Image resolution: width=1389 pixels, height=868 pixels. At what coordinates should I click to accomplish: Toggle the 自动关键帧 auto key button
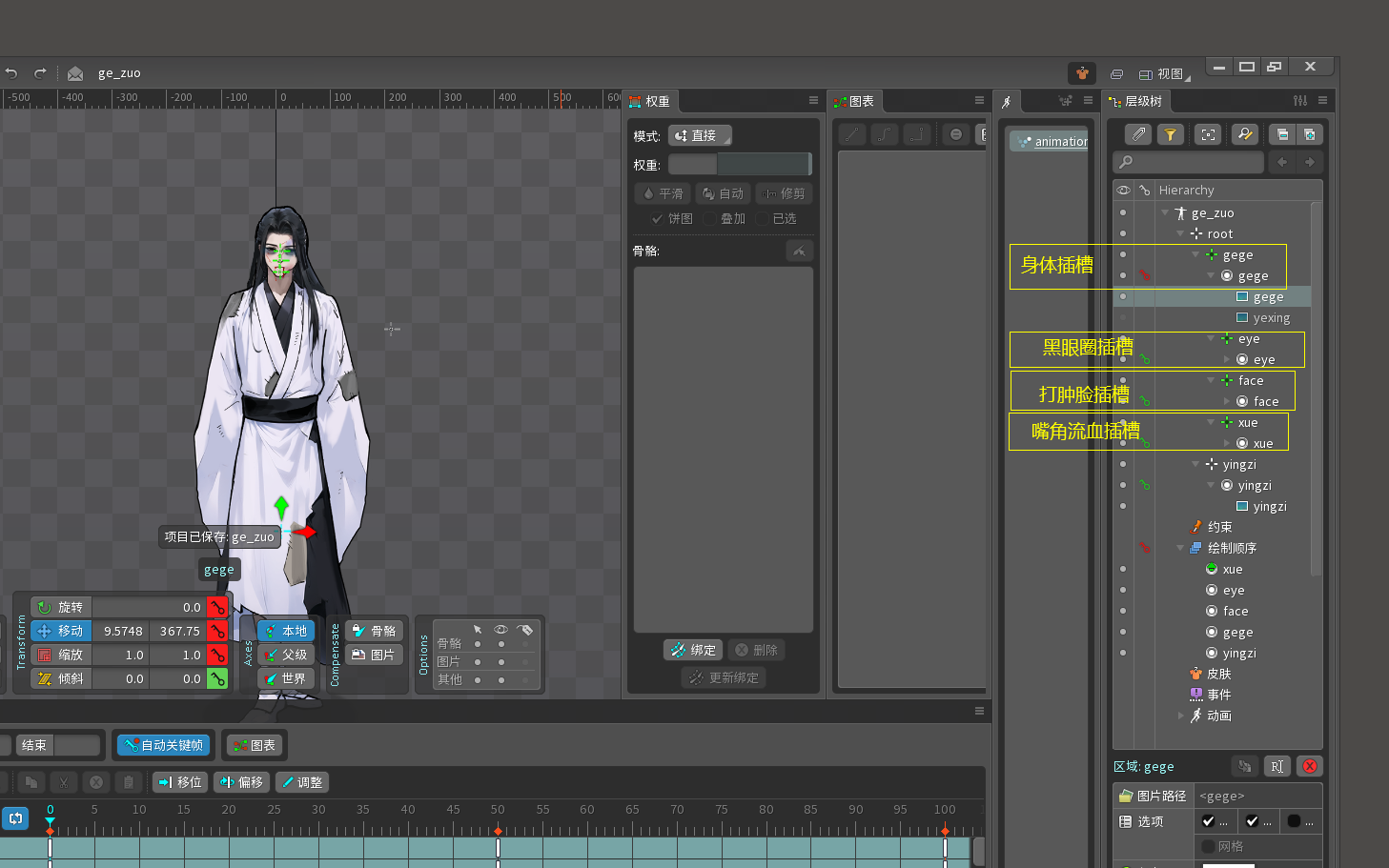[163, 745]
